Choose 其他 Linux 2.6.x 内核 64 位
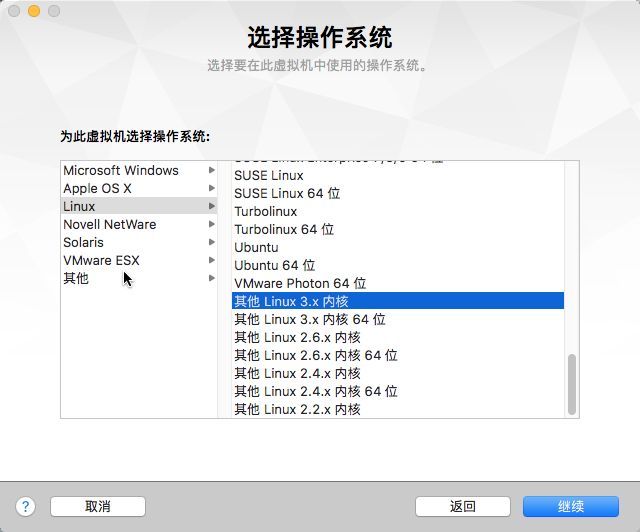 398,355
